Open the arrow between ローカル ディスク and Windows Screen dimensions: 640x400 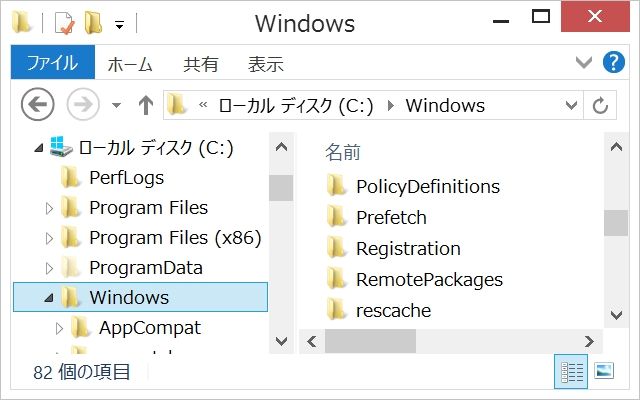[x=391, y=106]
